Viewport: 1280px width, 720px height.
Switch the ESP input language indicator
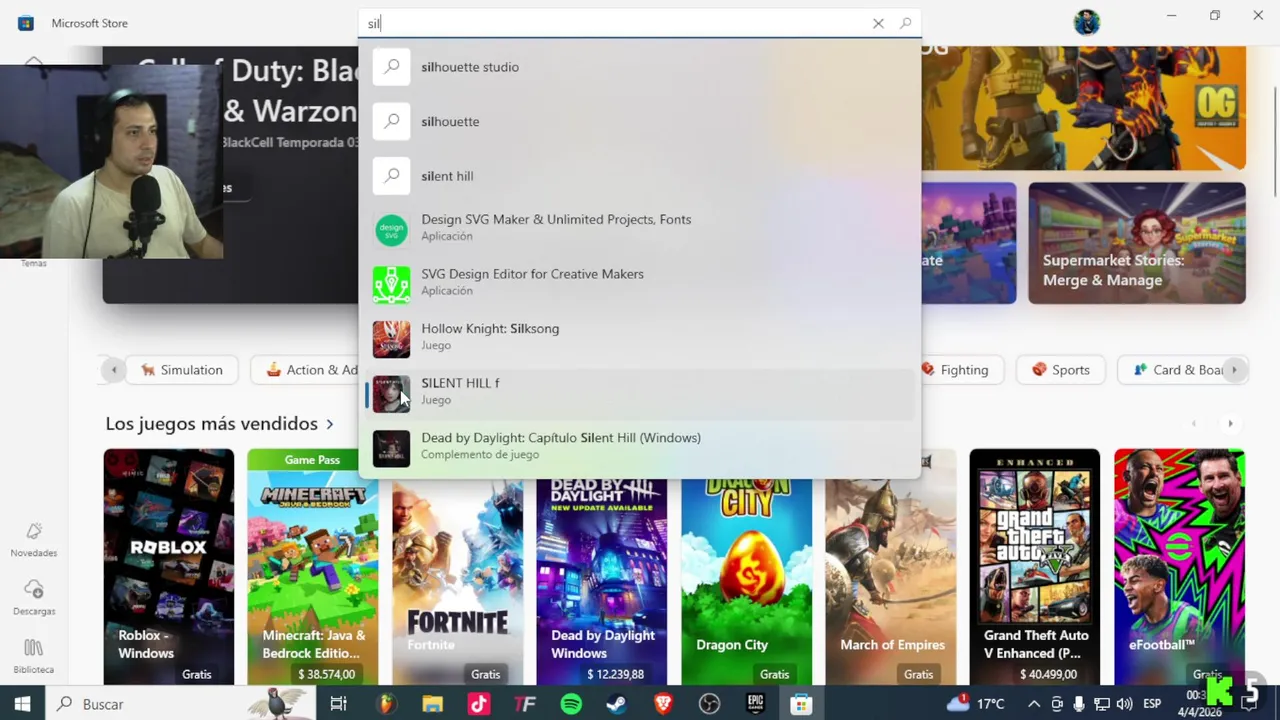click(x=1152, y=704)
